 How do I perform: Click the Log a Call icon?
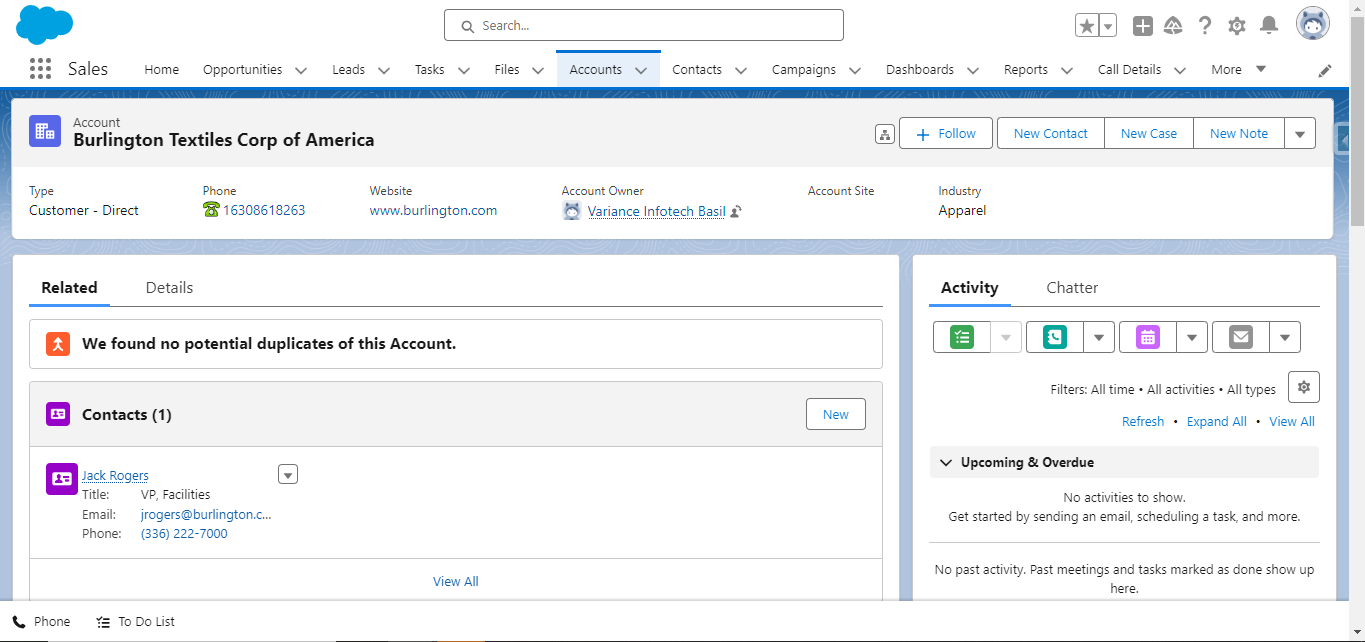click(1055, 337)
